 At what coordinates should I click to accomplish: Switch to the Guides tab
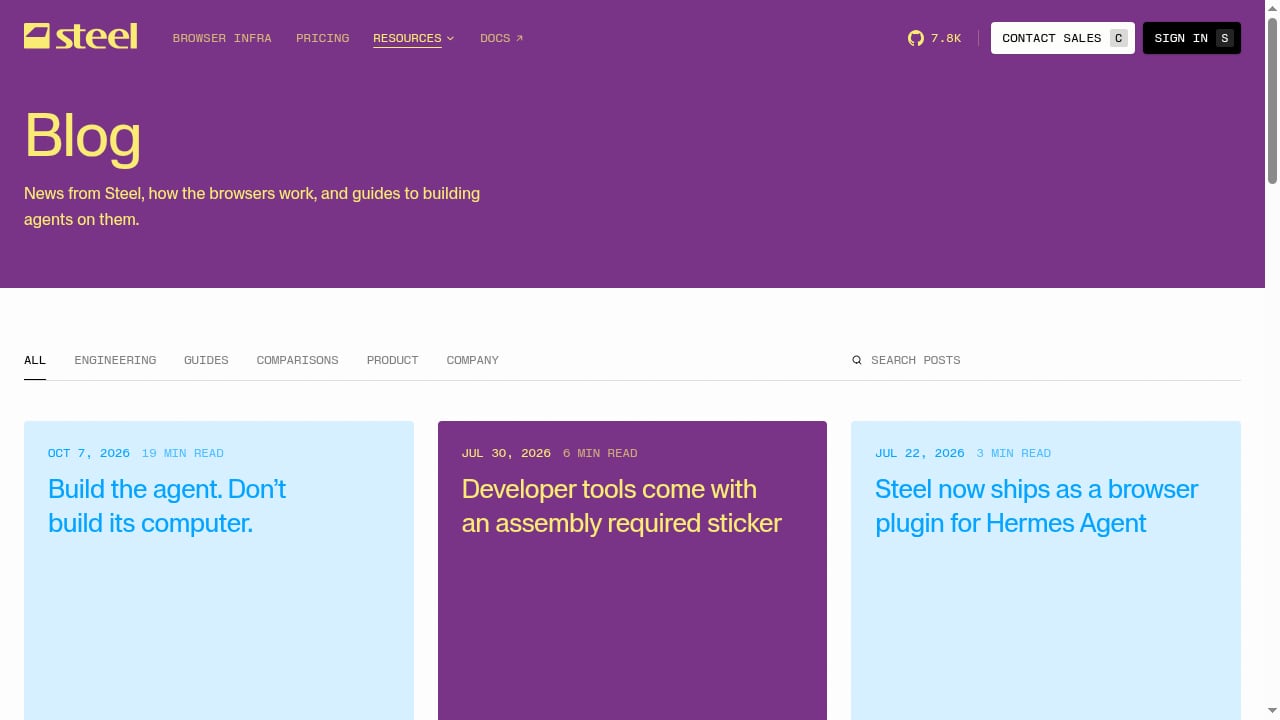point(206,360)
